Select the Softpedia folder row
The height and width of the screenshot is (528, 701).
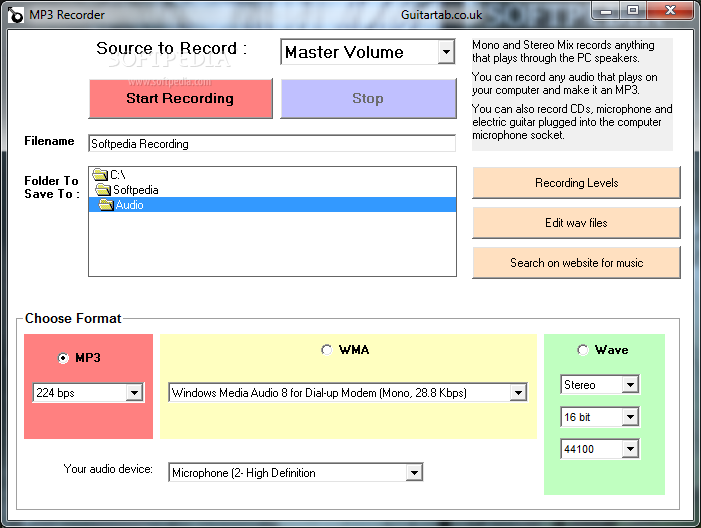tap(272, 190)
